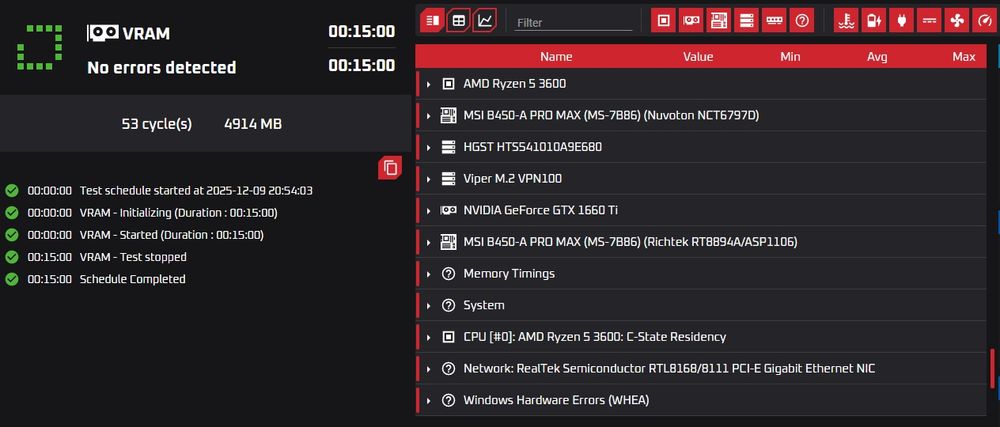Copy the test log with clipboard icon
This screenshot has height=427, width=1000.
[390, 168]
